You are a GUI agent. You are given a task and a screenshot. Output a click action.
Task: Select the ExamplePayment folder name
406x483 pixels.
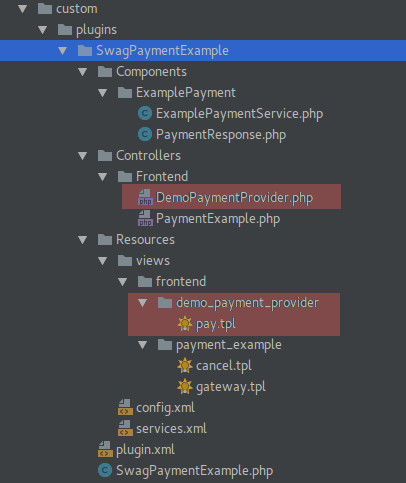[x=186, y=93]
